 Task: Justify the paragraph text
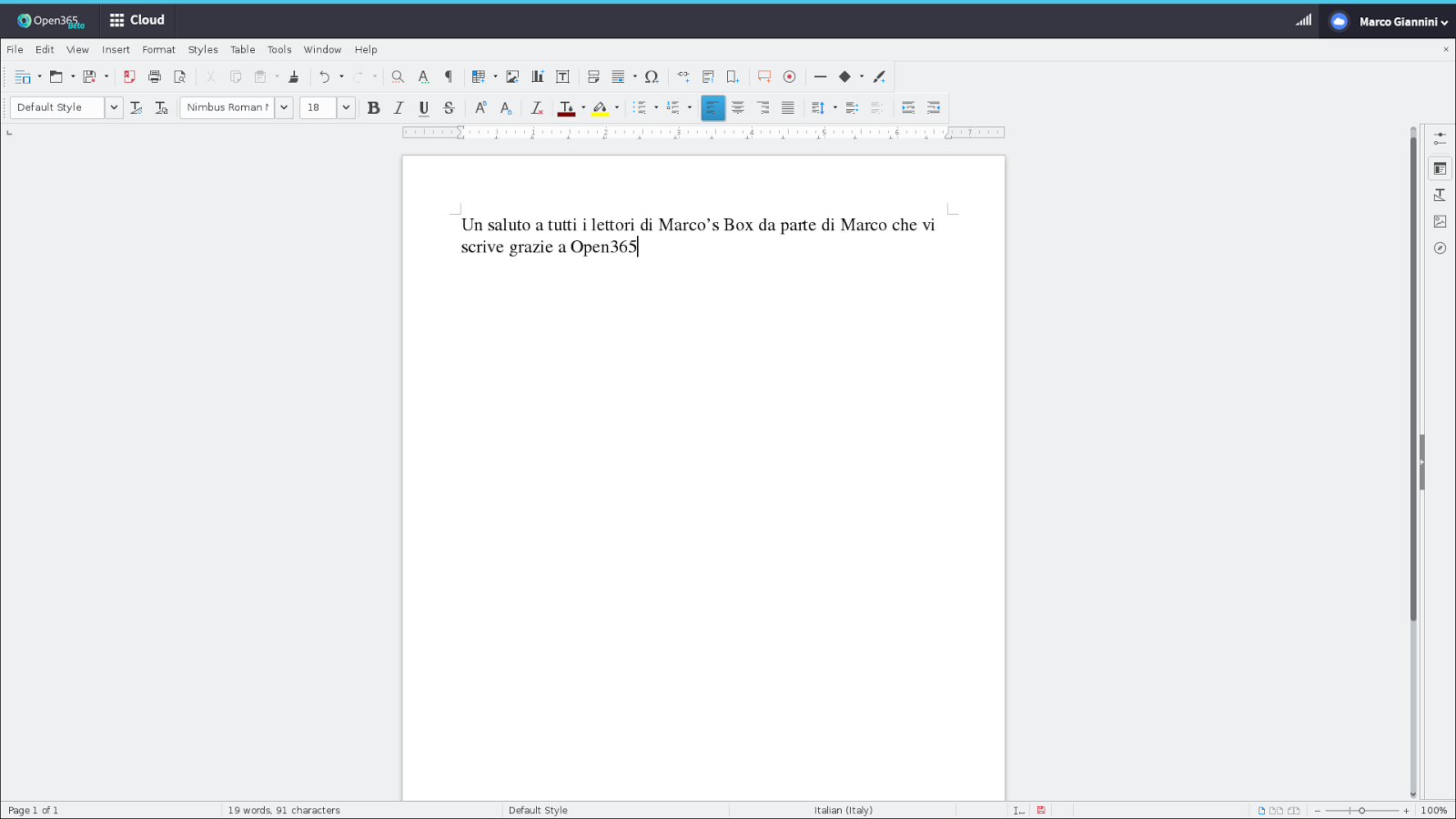(788, 108)
